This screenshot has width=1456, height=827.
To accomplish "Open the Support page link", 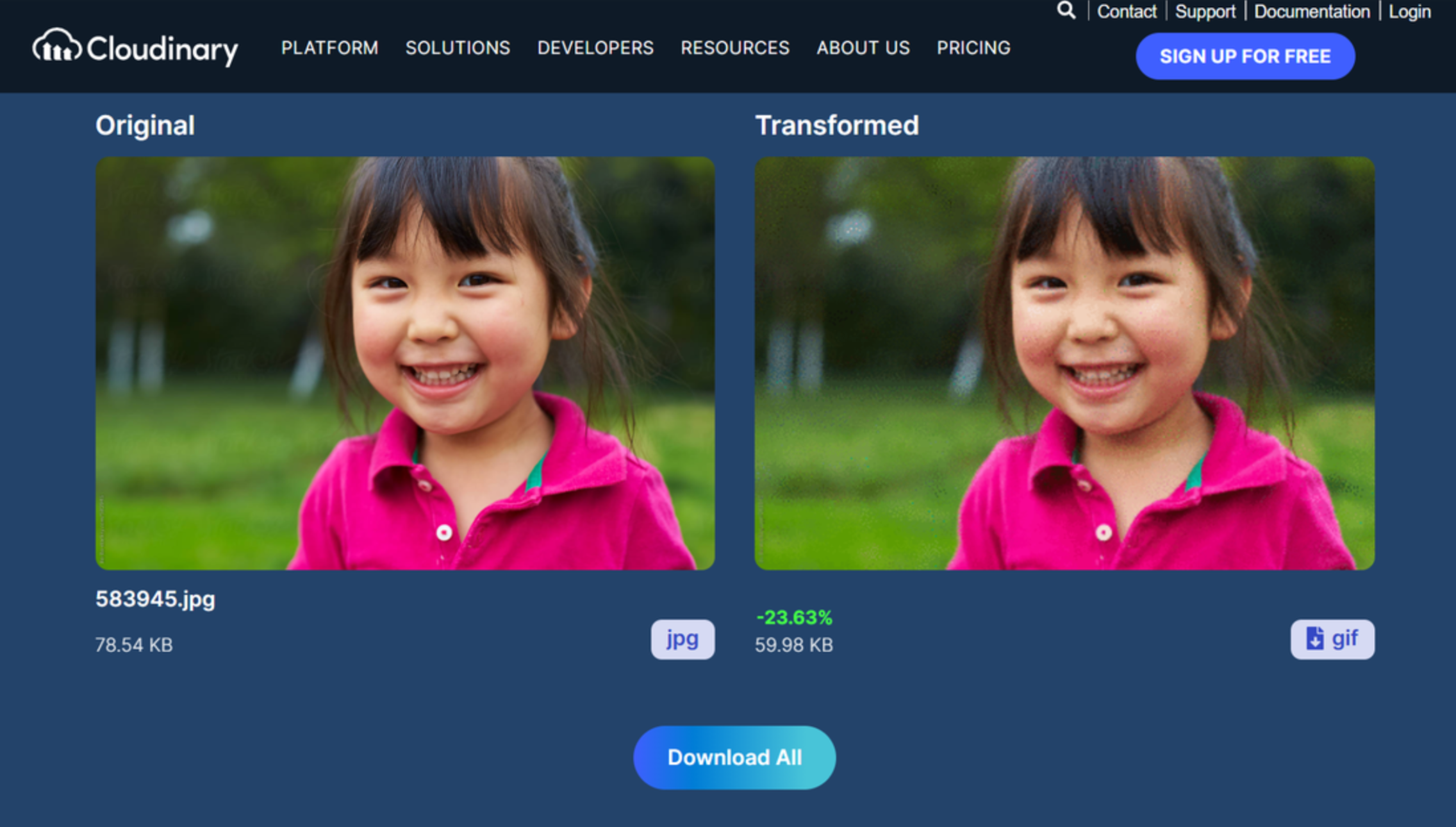I will 1205,11.
